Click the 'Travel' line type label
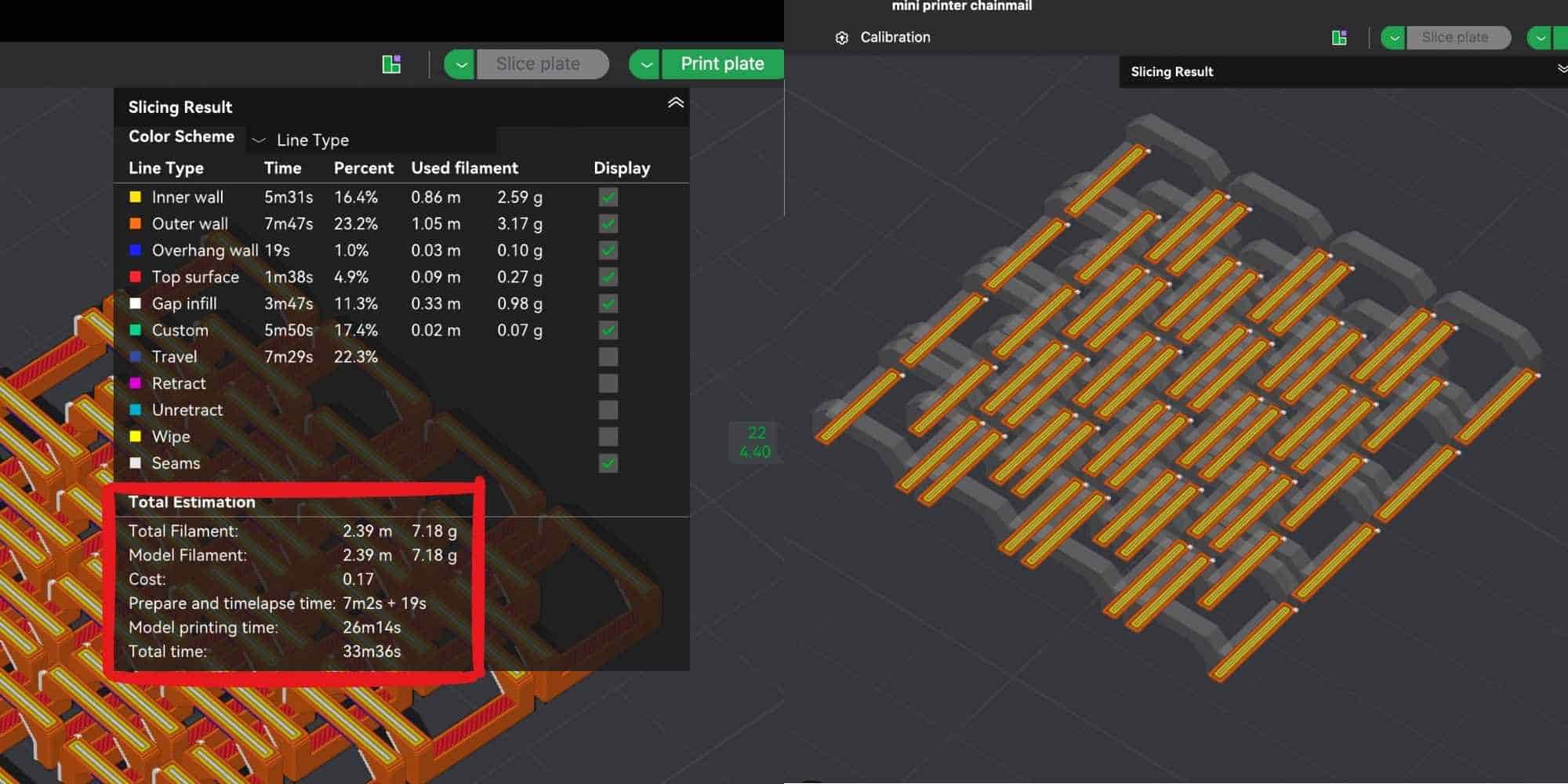The height and width of the screenshot is (784, 1568). [174, 358]
